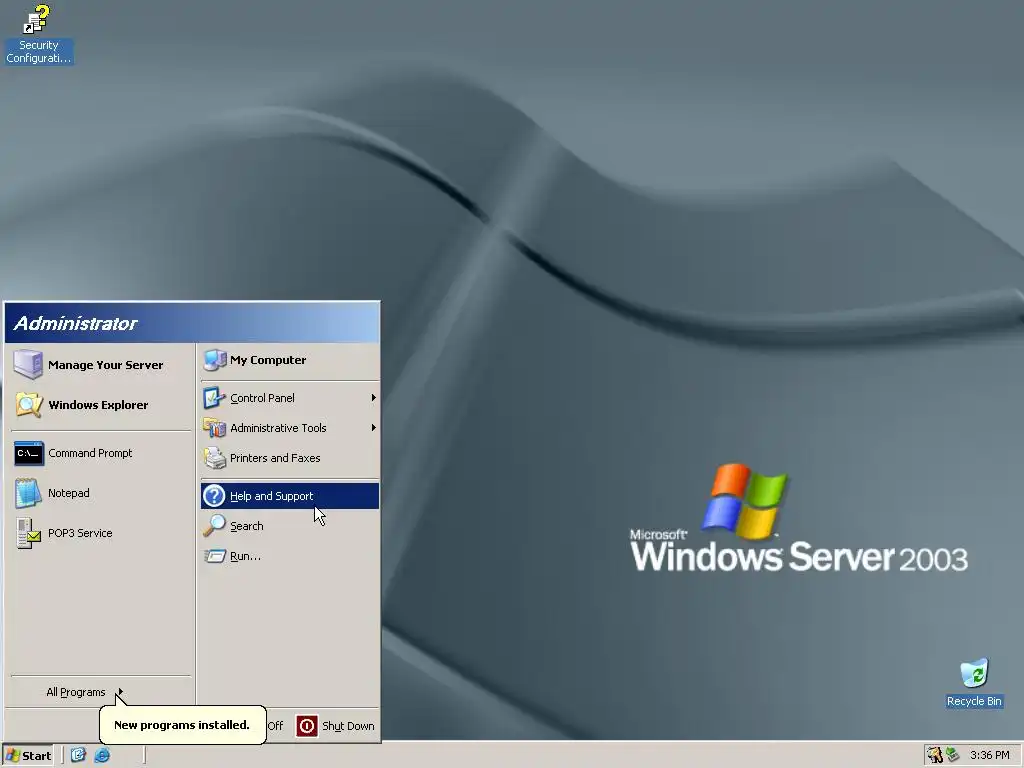This screenshot has height=768, width=1024.
Task: Open the Run... dialog entry
Action: (x=289, y=556)
